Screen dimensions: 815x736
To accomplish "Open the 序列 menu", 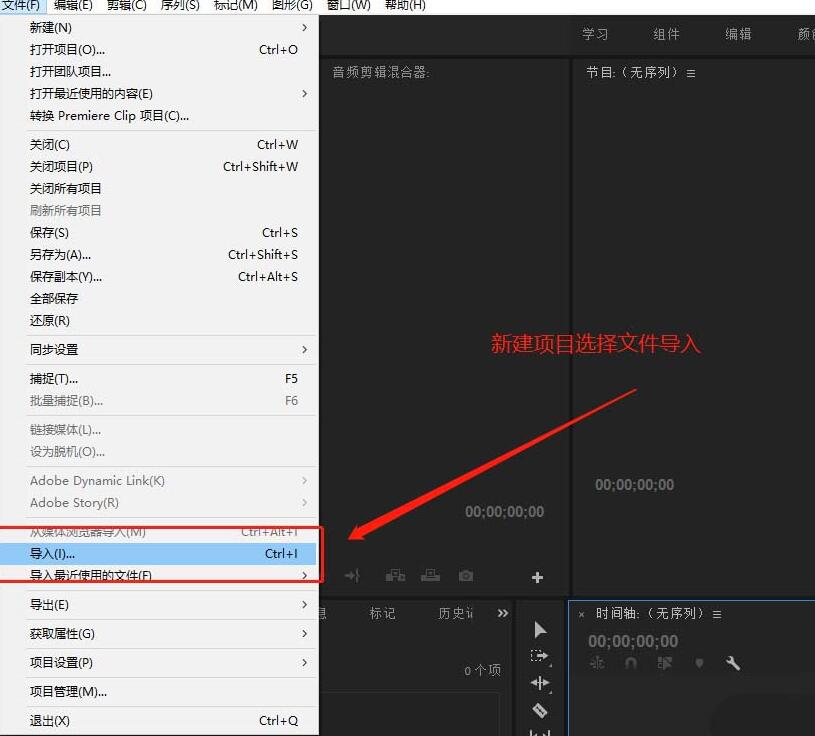I will 178,7.
